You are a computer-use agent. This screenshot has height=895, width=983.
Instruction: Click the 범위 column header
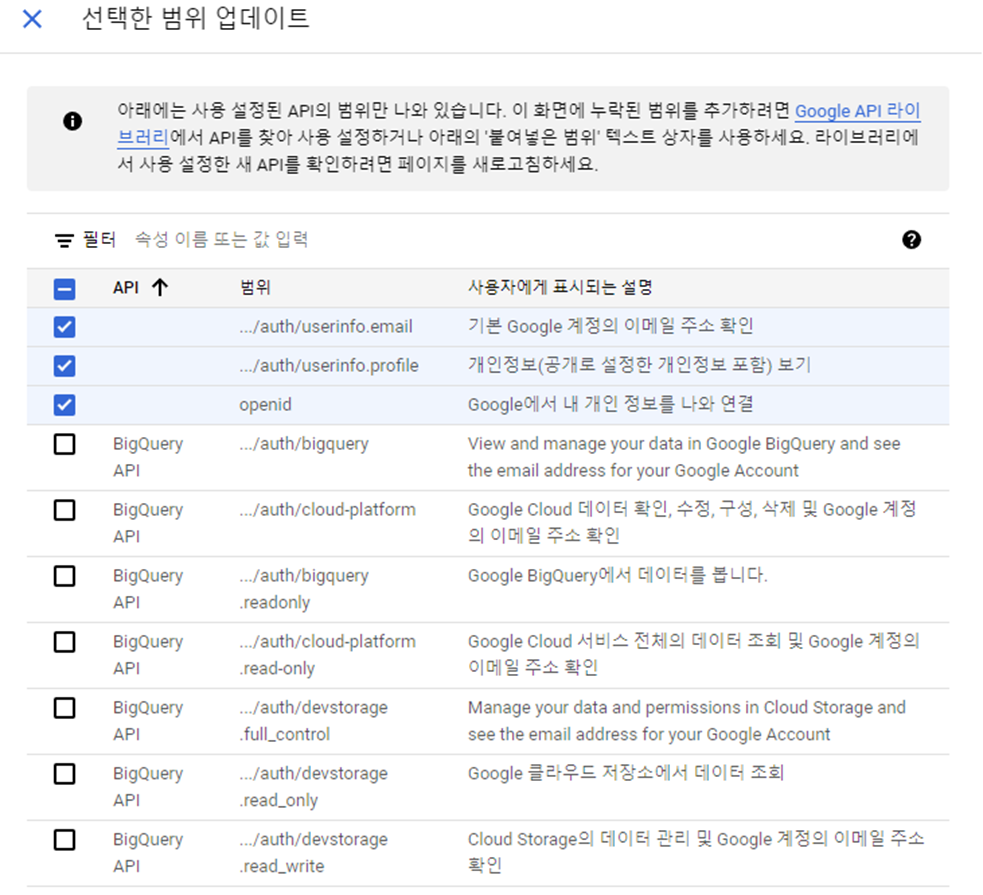[255, 288]
